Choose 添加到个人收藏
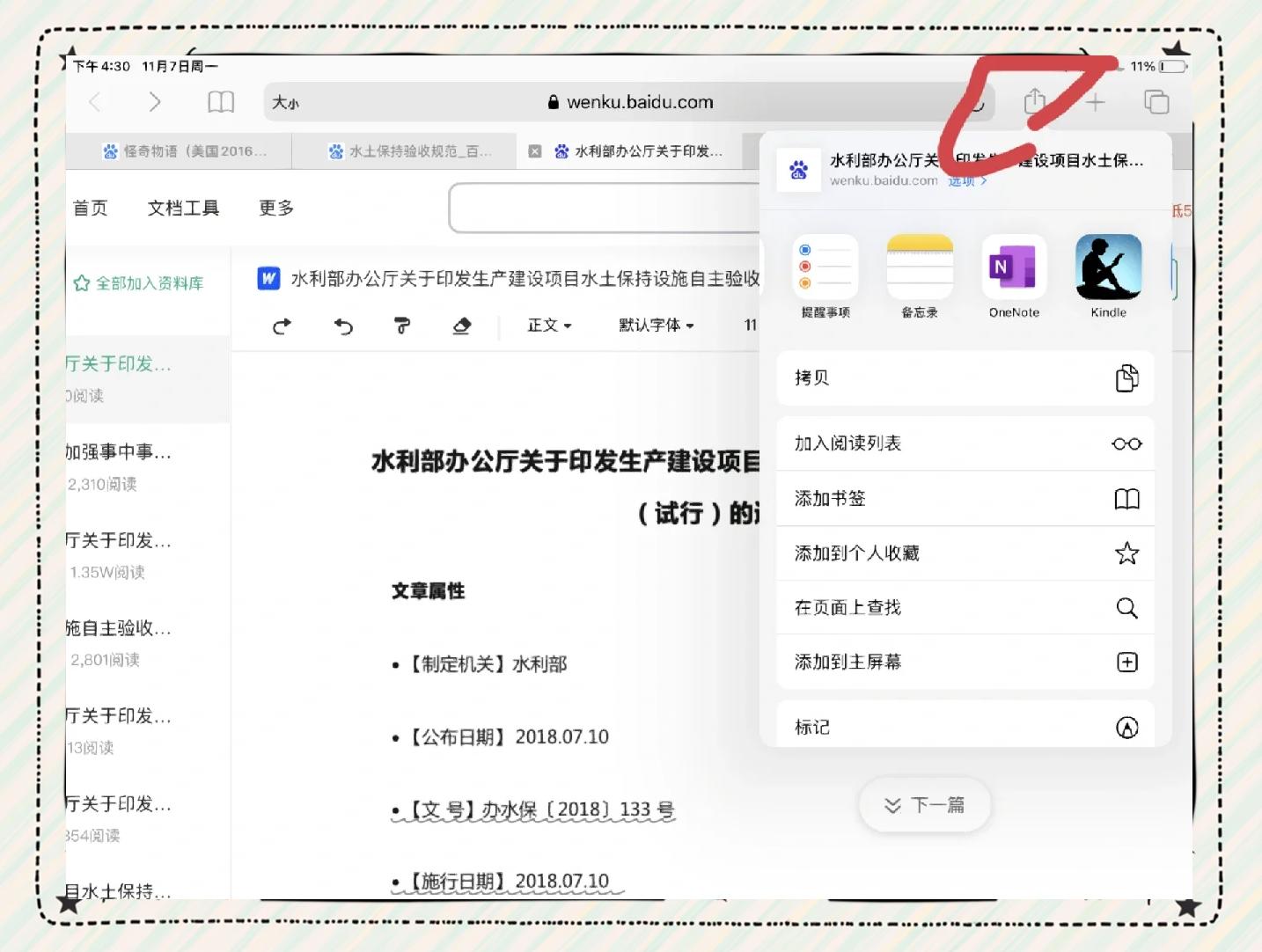 tap(965, 553)
